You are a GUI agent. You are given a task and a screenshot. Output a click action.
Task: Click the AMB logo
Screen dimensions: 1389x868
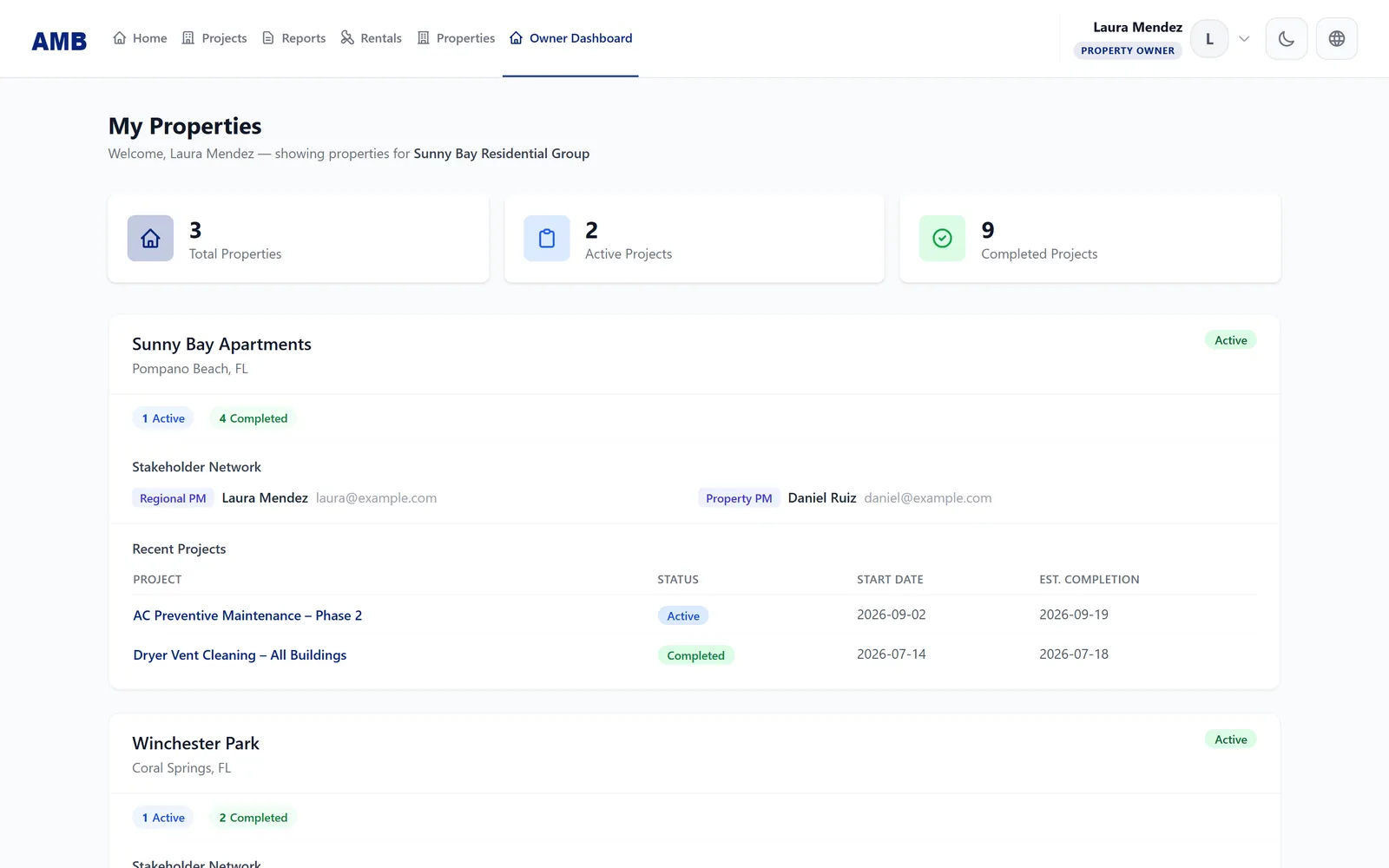pos(59,41)
